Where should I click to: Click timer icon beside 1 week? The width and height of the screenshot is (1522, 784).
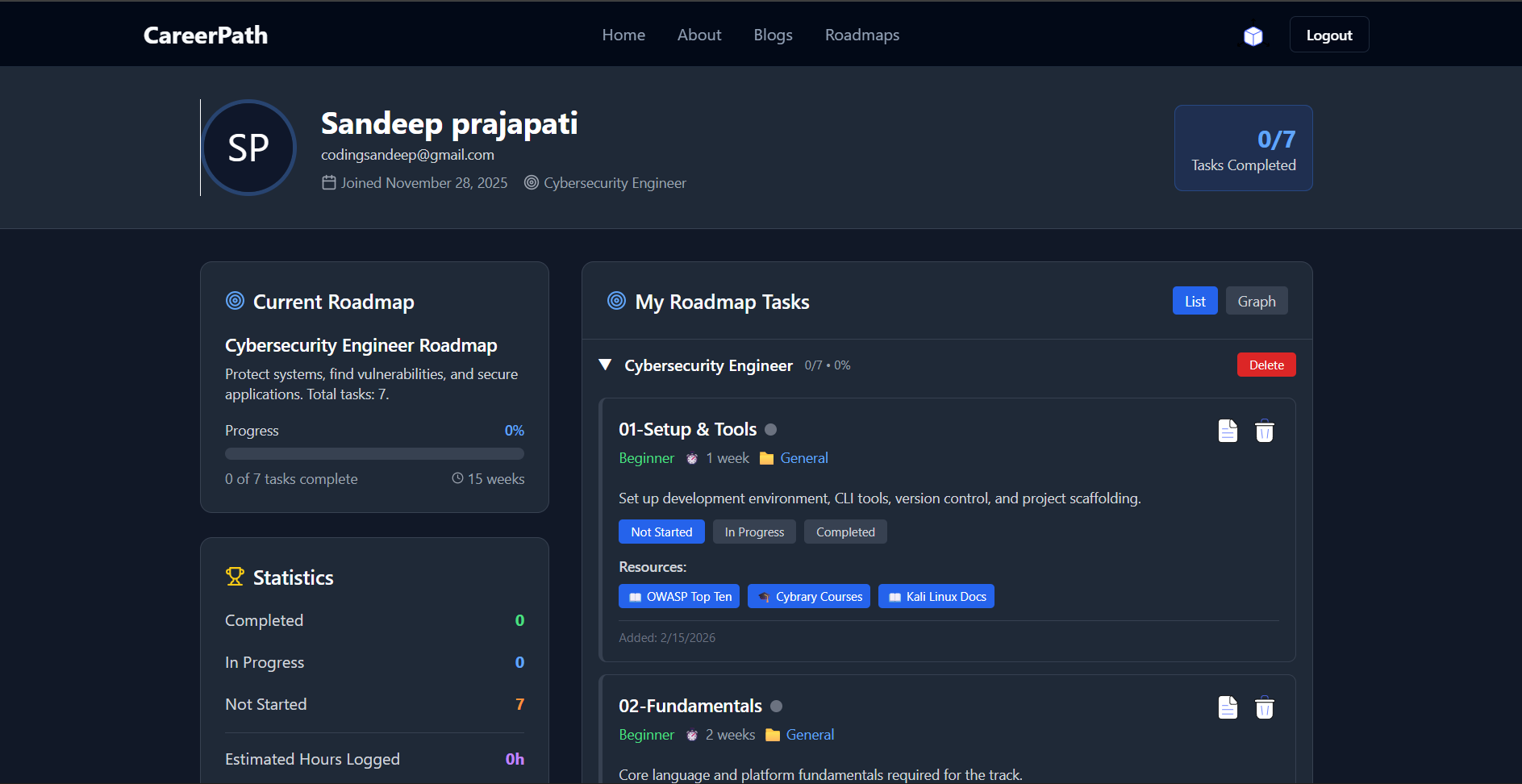click(692, 458)
